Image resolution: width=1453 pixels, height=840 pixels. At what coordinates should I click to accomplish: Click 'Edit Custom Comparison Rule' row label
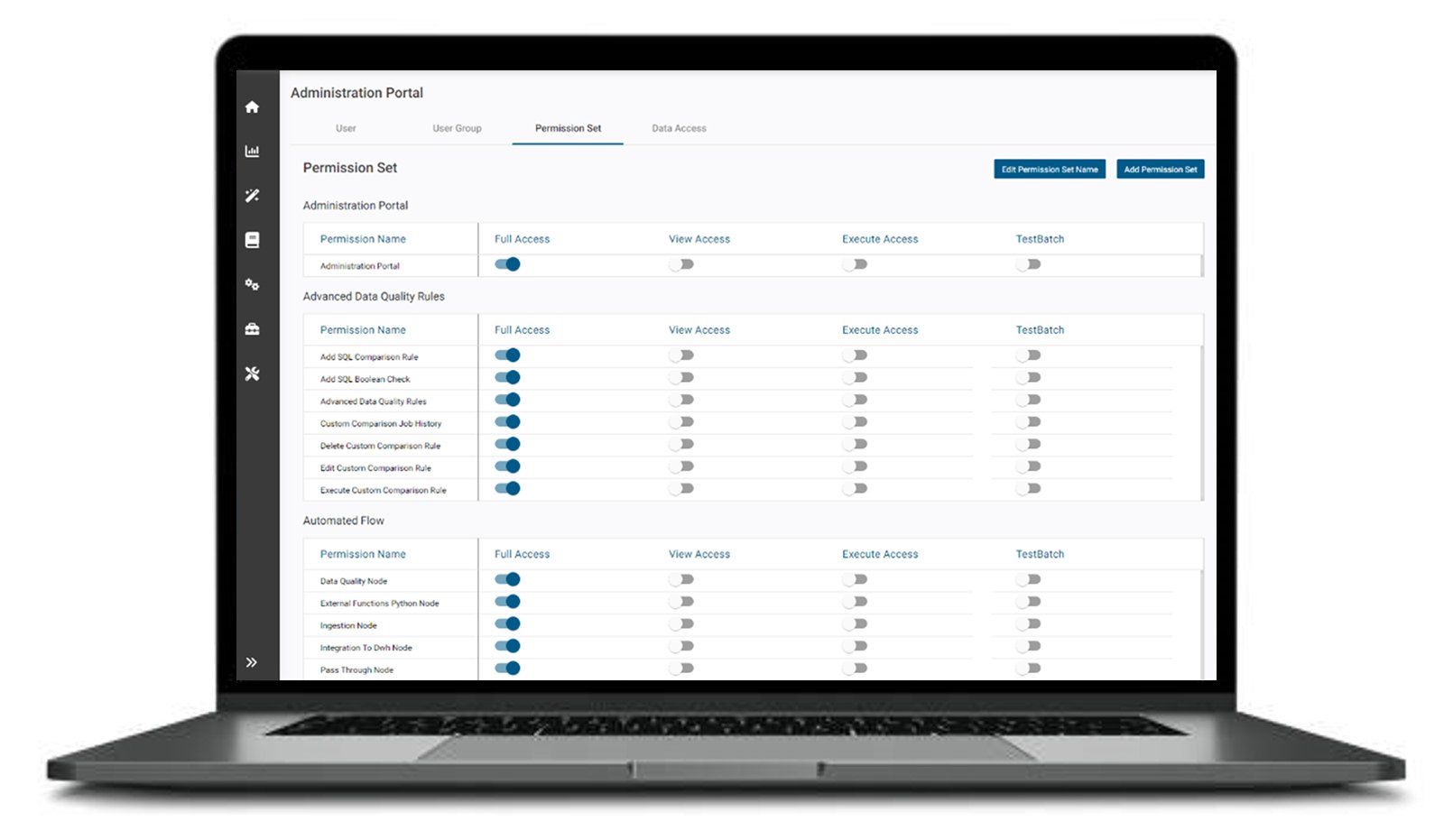(x=375, y=468)
